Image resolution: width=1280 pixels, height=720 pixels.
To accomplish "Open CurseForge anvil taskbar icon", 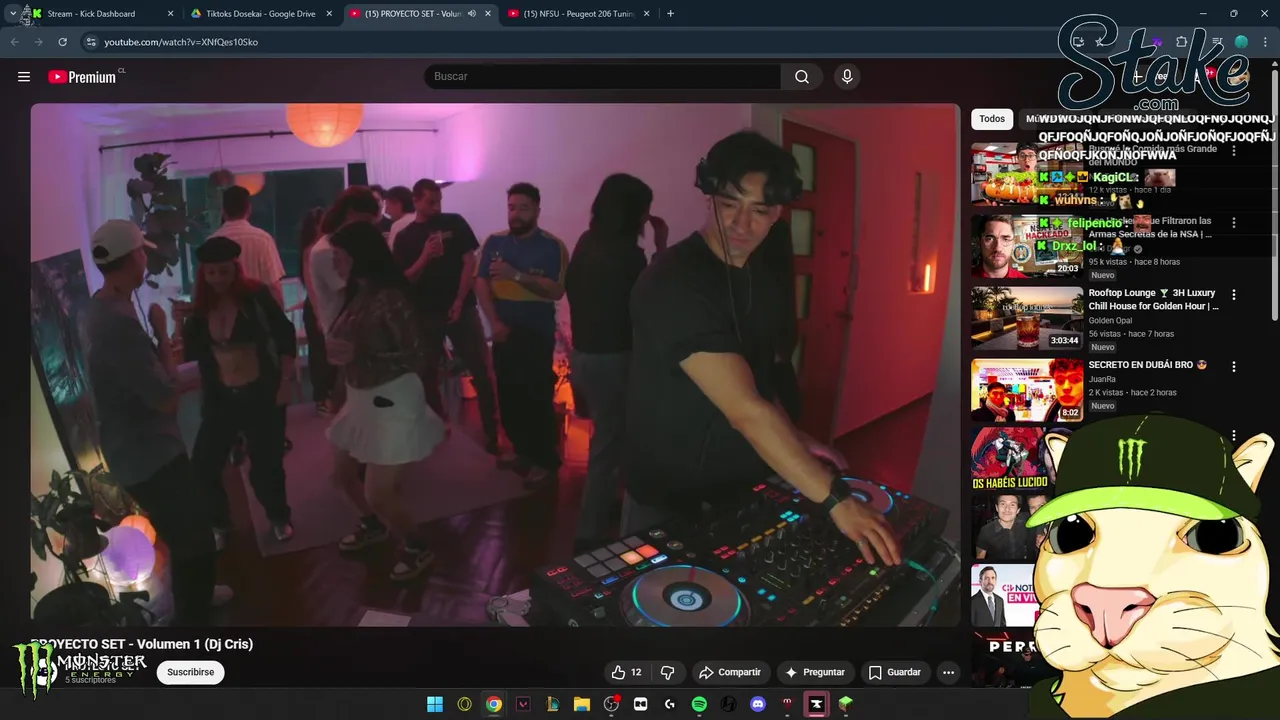I will point(817,704).
